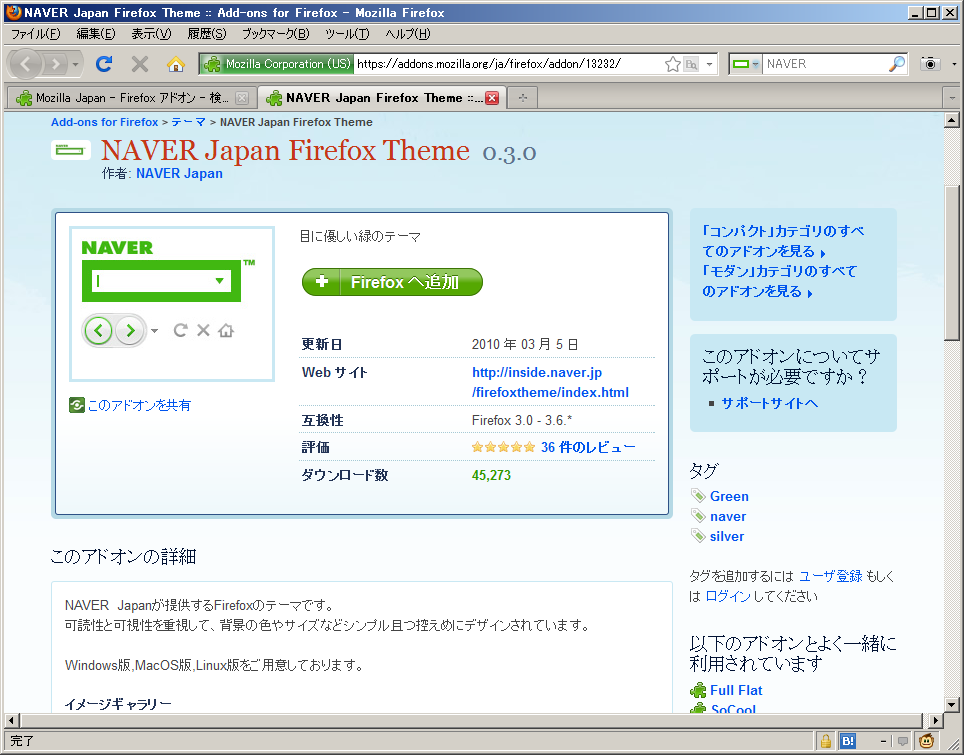Close the NAVER Japan Firefox Theme tab

coord(492,98)
